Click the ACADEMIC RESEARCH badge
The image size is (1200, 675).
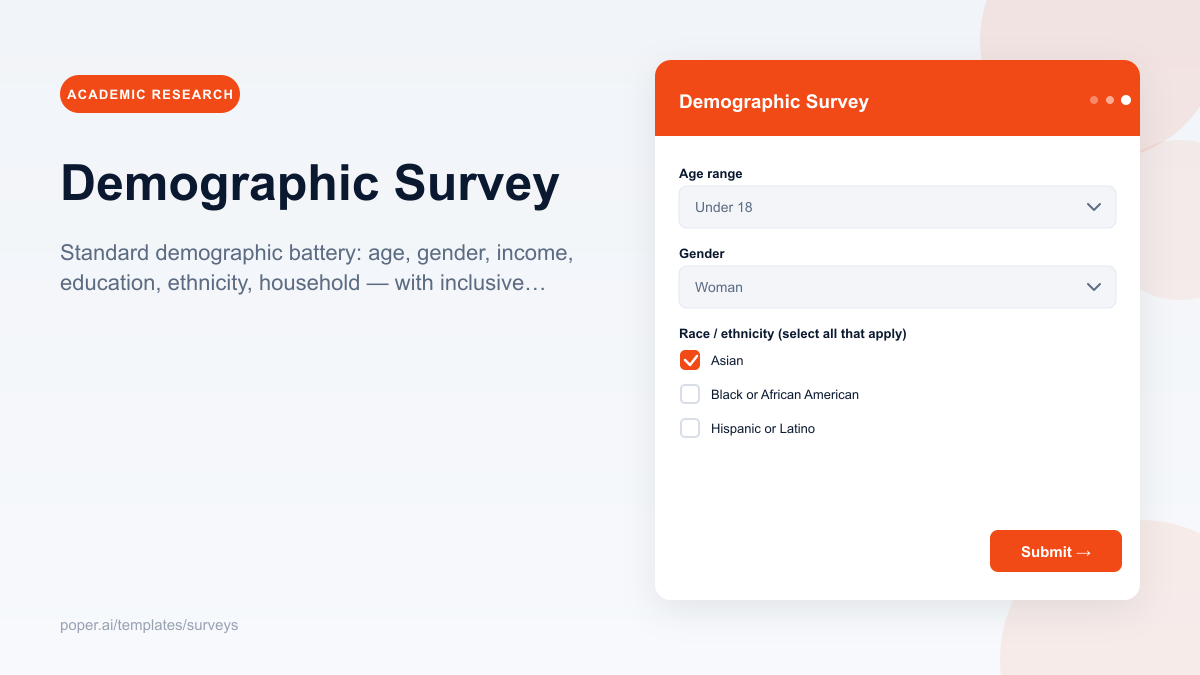(149, 94)
